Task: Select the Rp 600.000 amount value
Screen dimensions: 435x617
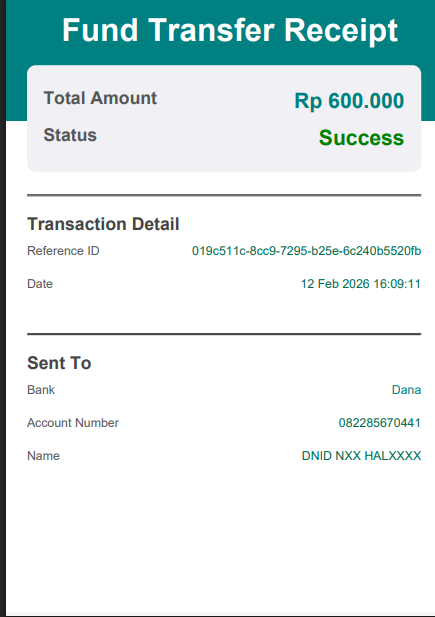Action: (349, 101)
